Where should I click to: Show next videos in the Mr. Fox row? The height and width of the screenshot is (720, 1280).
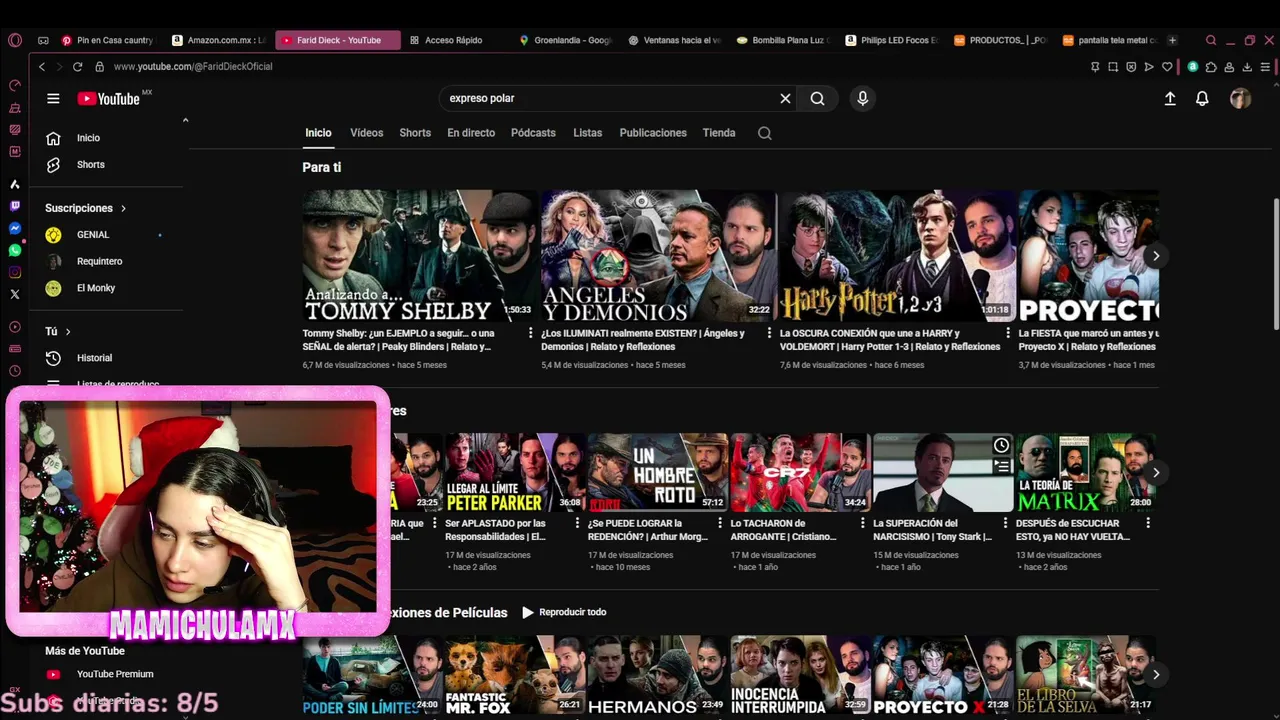pyautogui.click(x=1155, y=674)
